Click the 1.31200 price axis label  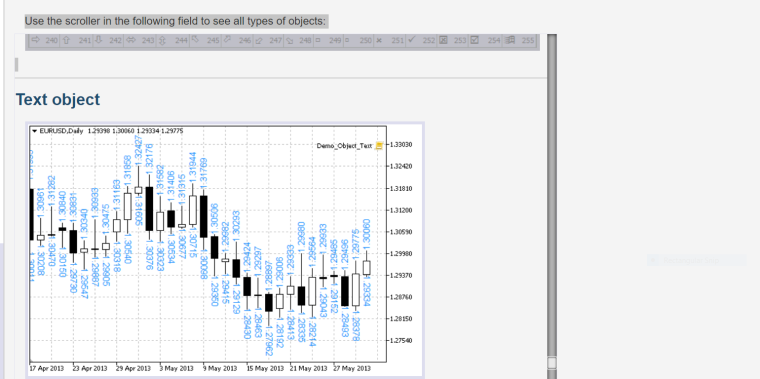point(401,210)
